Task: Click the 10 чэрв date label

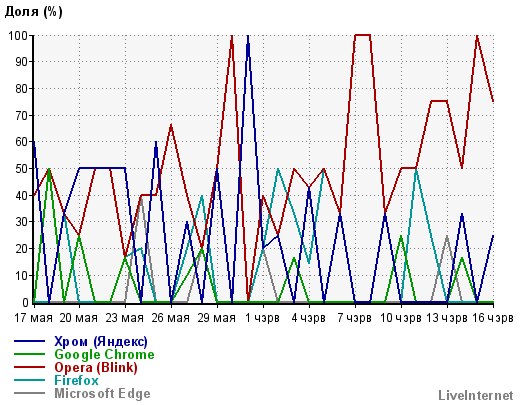Action: pyautogui.click(x=401, y=318)
